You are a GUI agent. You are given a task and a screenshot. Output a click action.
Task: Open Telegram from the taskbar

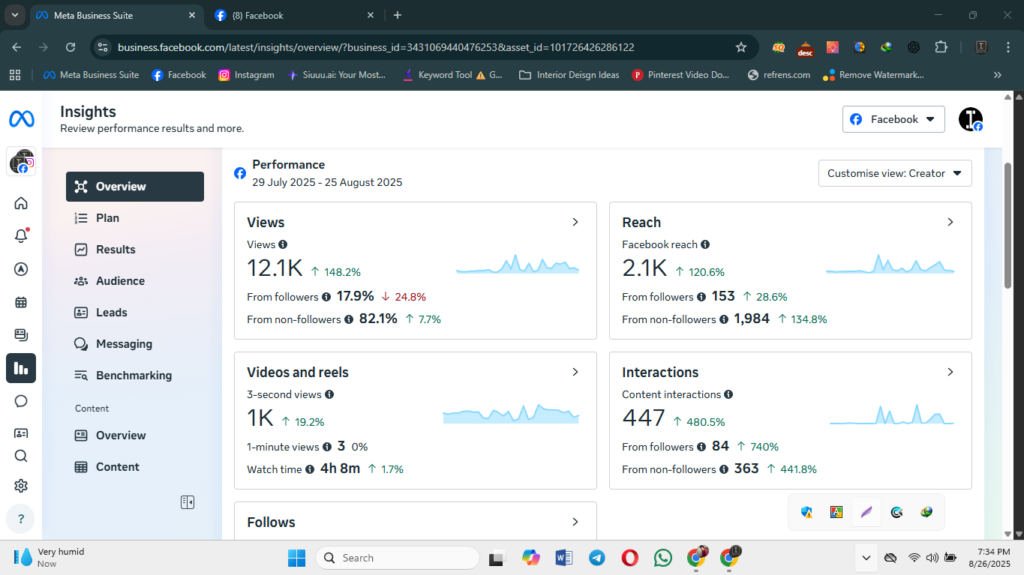pos(597,558)
